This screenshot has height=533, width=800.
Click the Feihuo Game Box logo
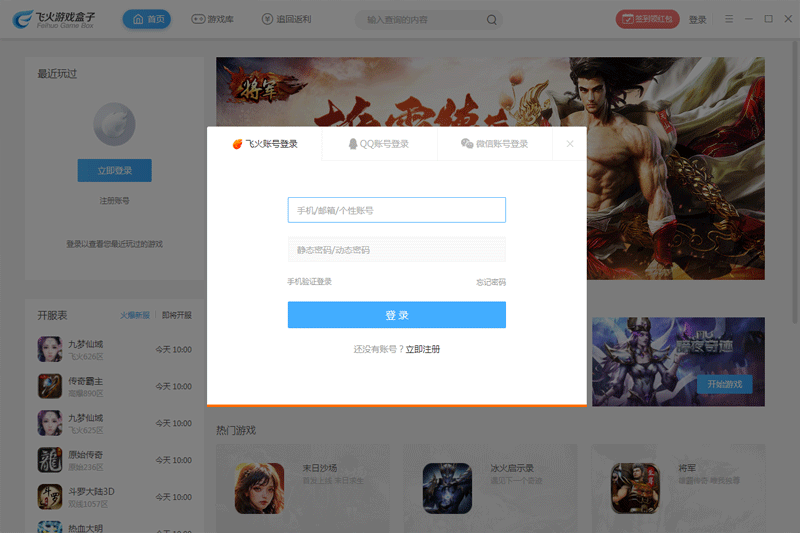[53, 19]
